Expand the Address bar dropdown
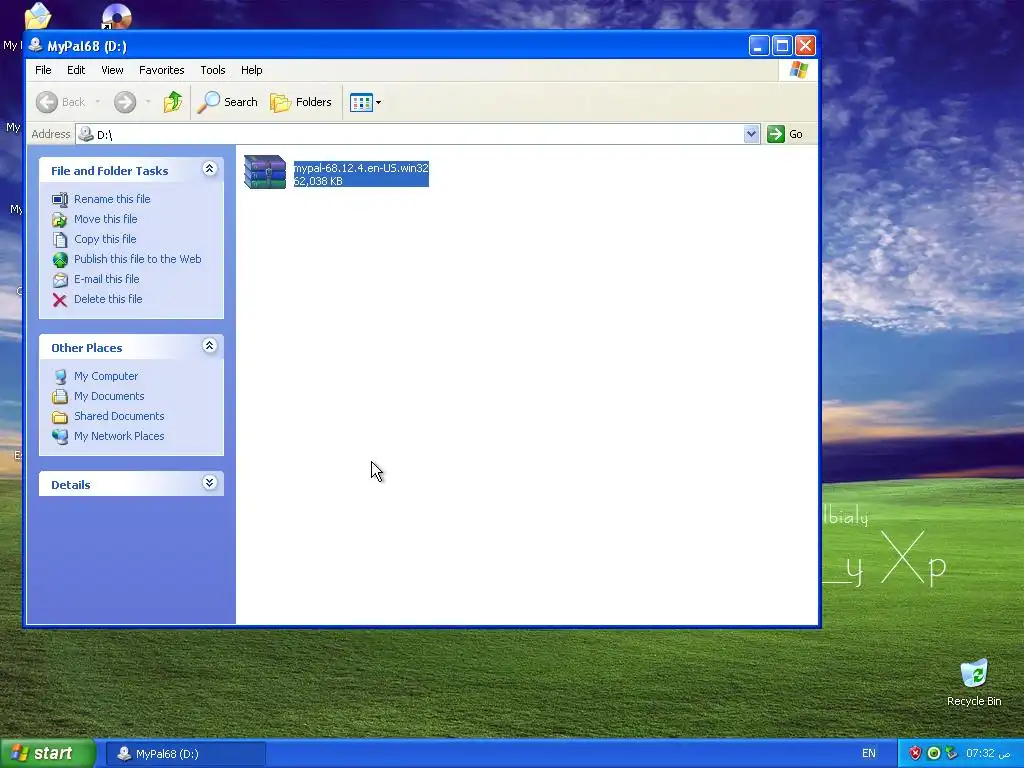Image resolution: width=1024 pixels, height=768 pixels. [752, 134]
